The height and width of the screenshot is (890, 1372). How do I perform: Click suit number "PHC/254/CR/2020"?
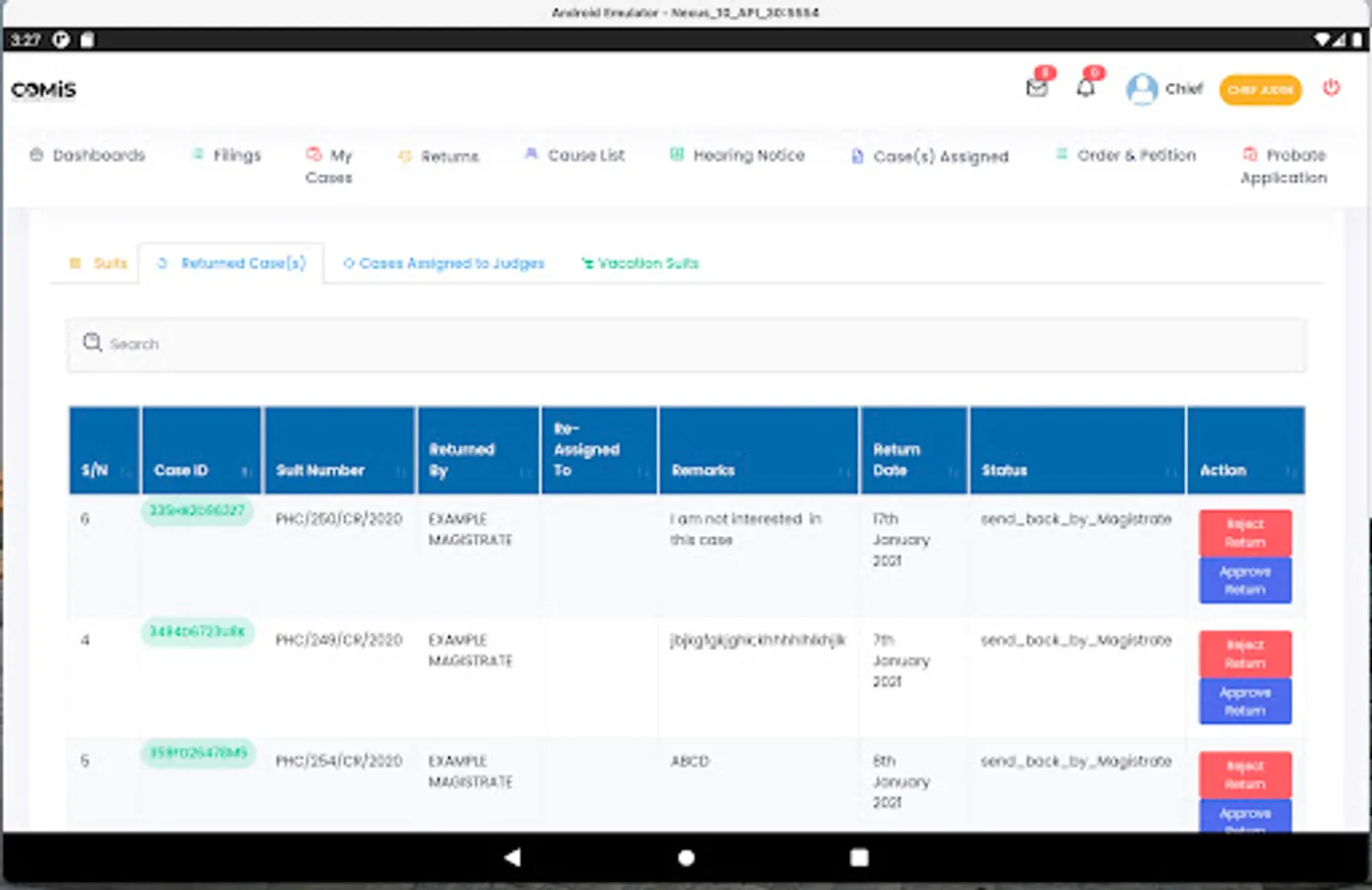[x=339, y=760]
